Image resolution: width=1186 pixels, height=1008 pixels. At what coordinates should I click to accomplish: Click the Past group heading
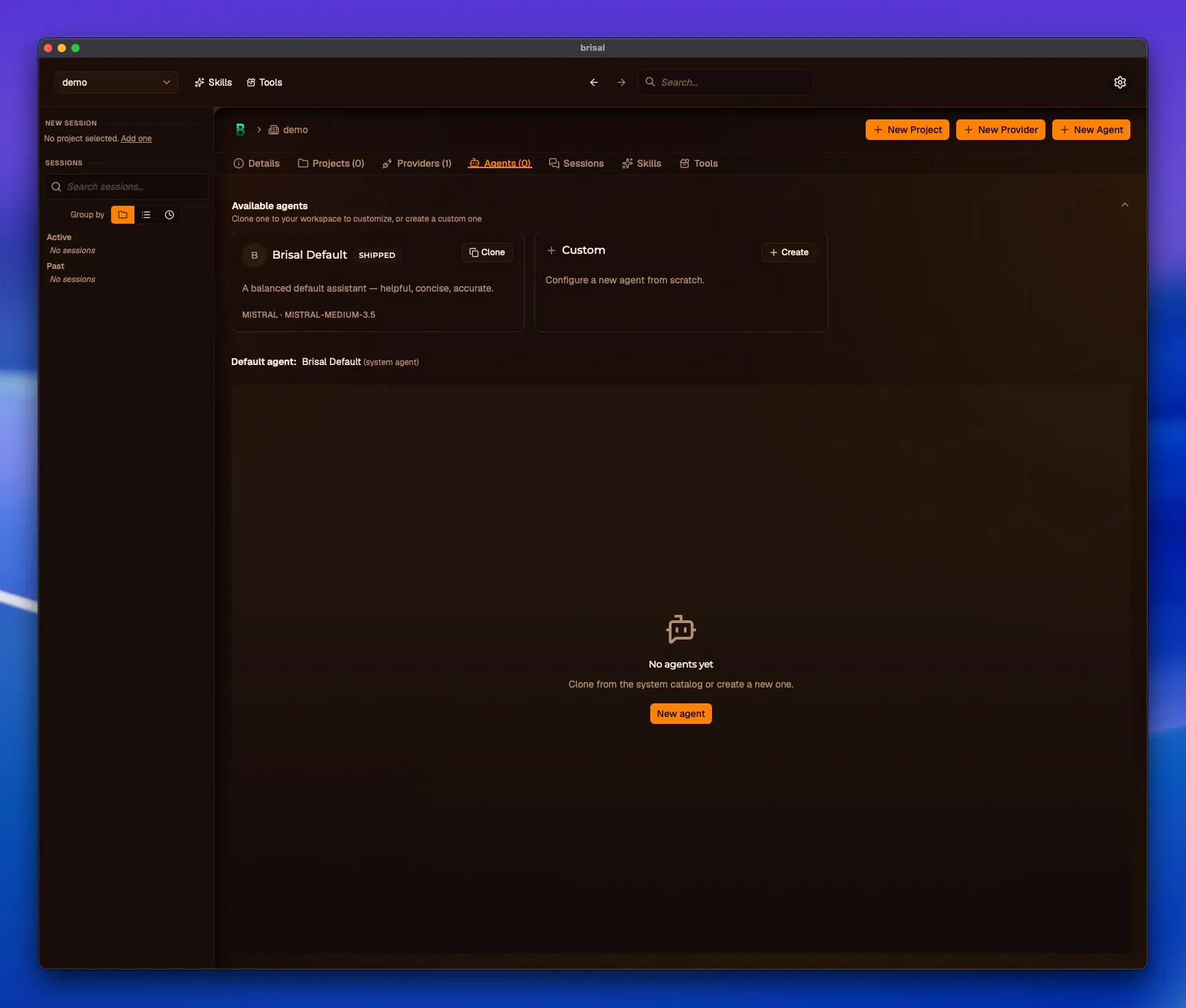tap(56, 266)
